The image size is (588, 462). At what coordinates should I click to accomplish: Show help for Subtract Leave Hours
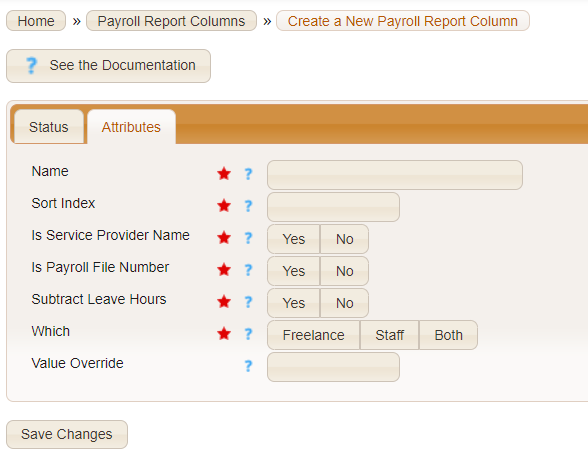pyautogui.click(x=248, y=302)
